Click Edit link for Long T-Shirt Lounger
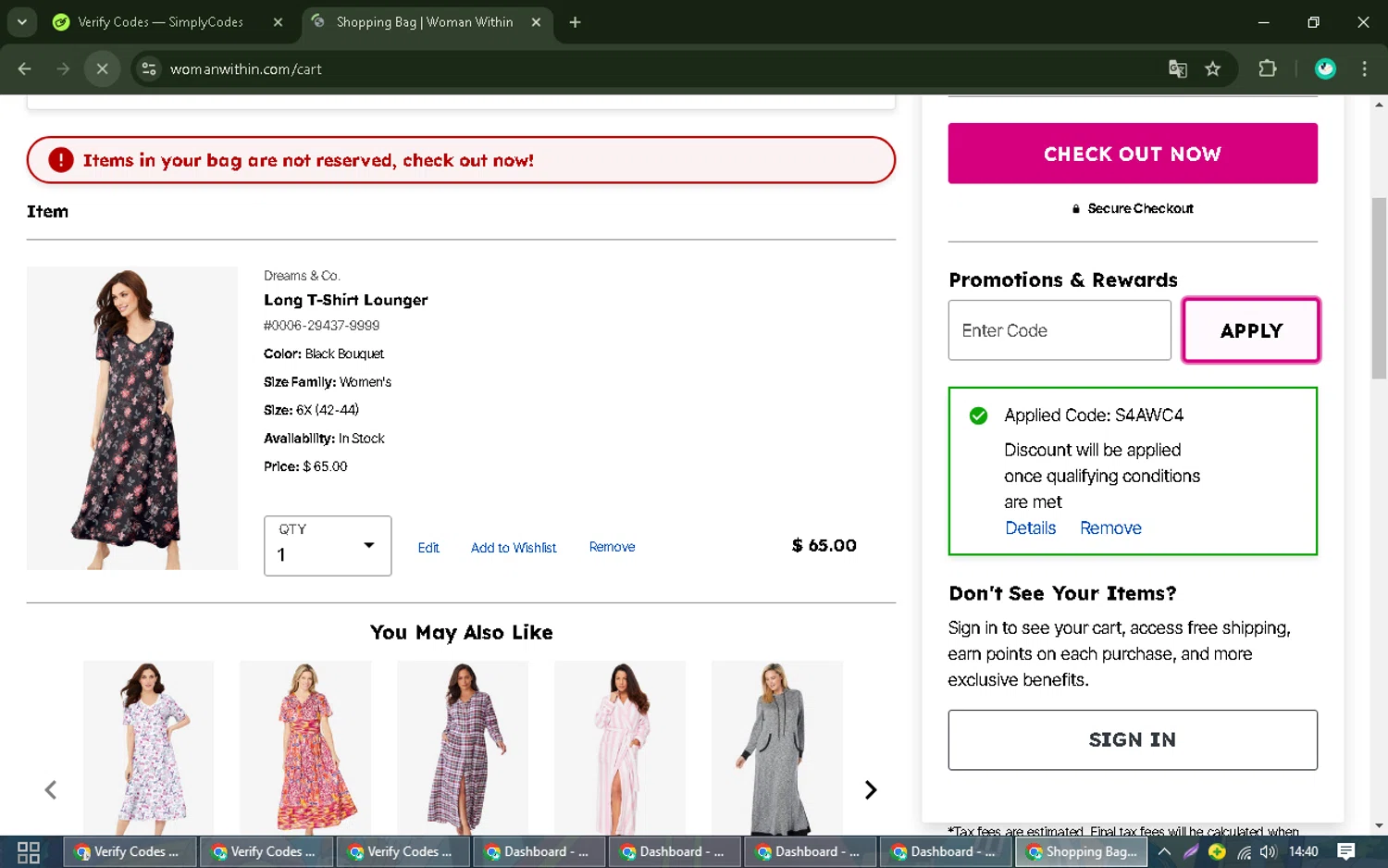This screenshot has height=868, width=1388. coord(428,548)
